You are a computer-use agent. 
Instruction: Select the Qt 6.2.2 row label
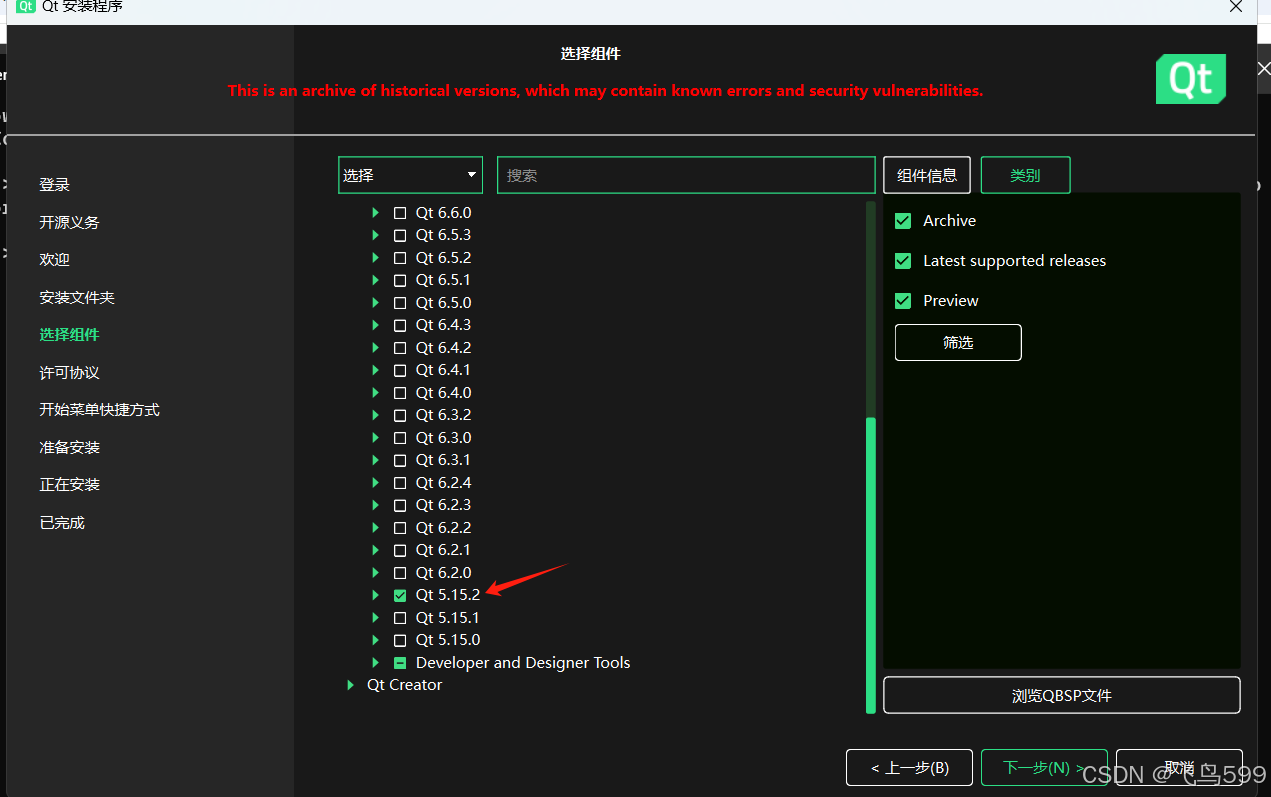click(x=443, y=528)
